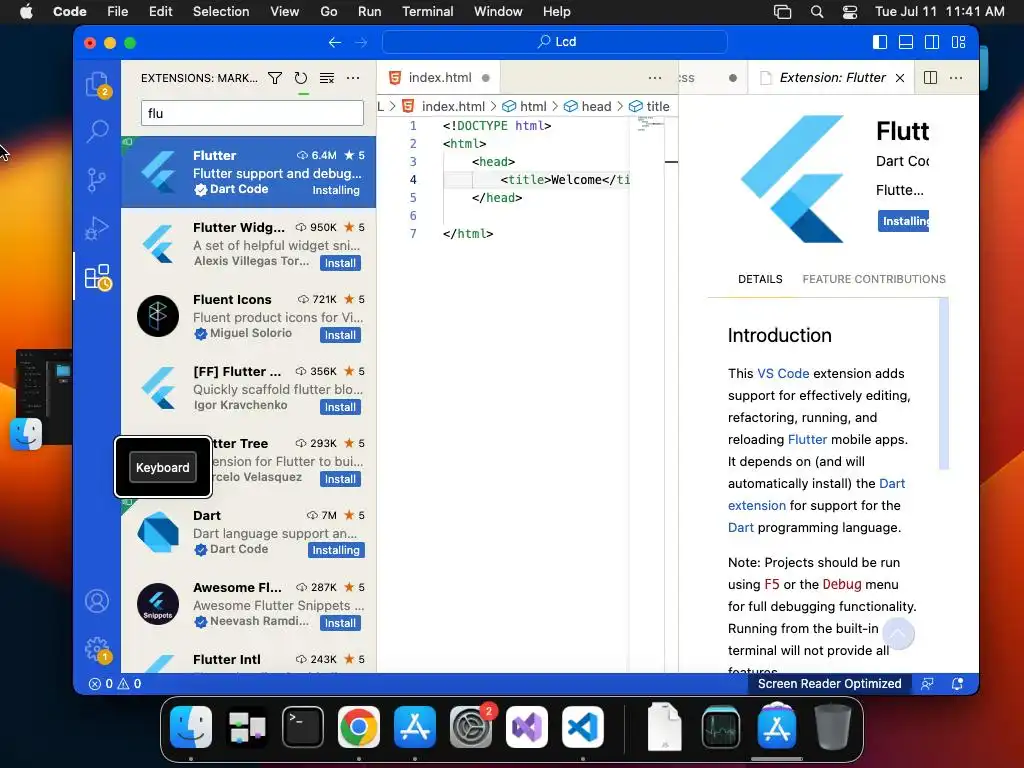Open Source Control view
This screenshot has width=1024, height=768.
[97, 180]
